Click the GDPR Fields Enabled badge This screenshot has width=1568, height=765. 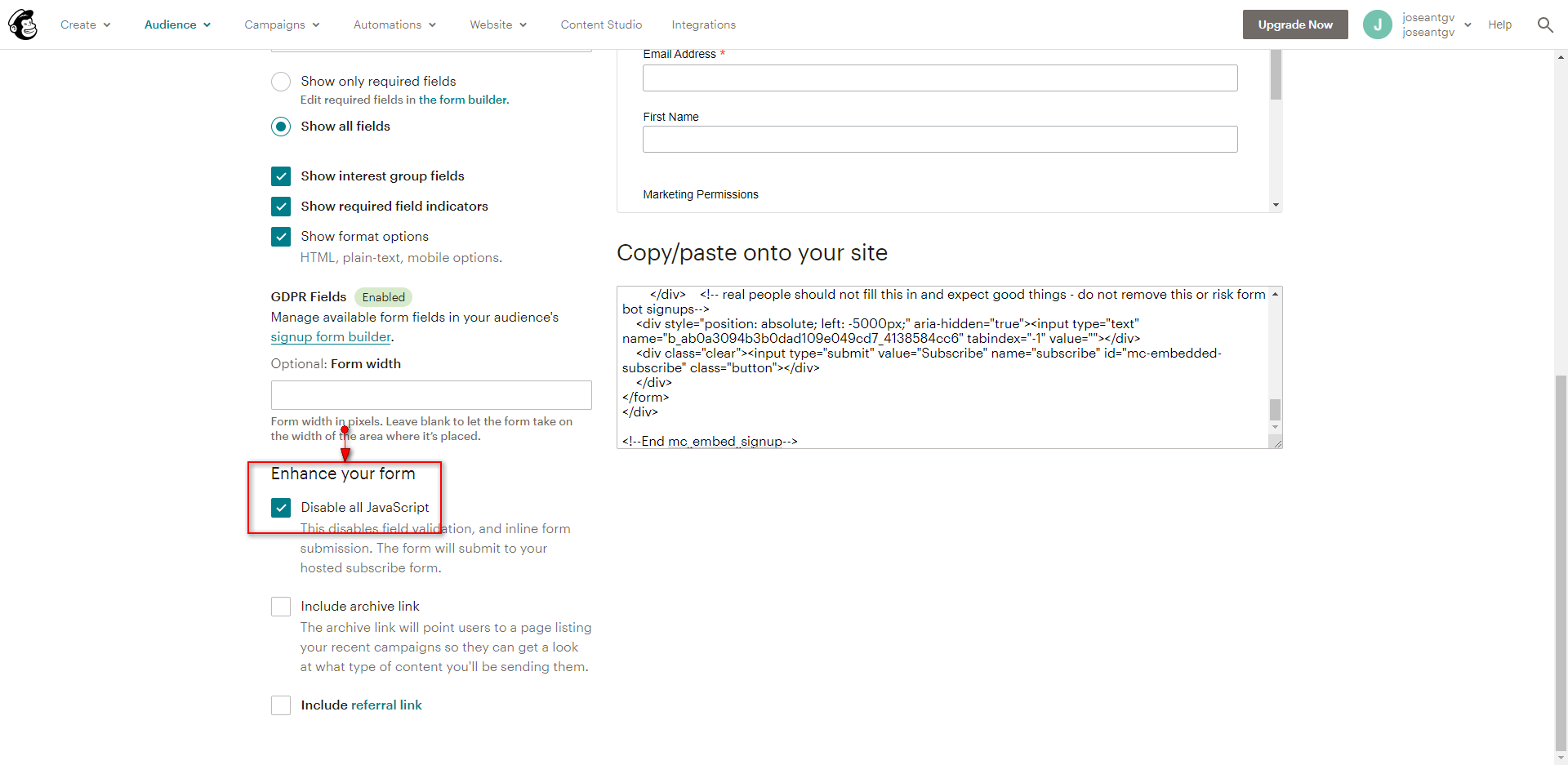[x=383, y=297]
